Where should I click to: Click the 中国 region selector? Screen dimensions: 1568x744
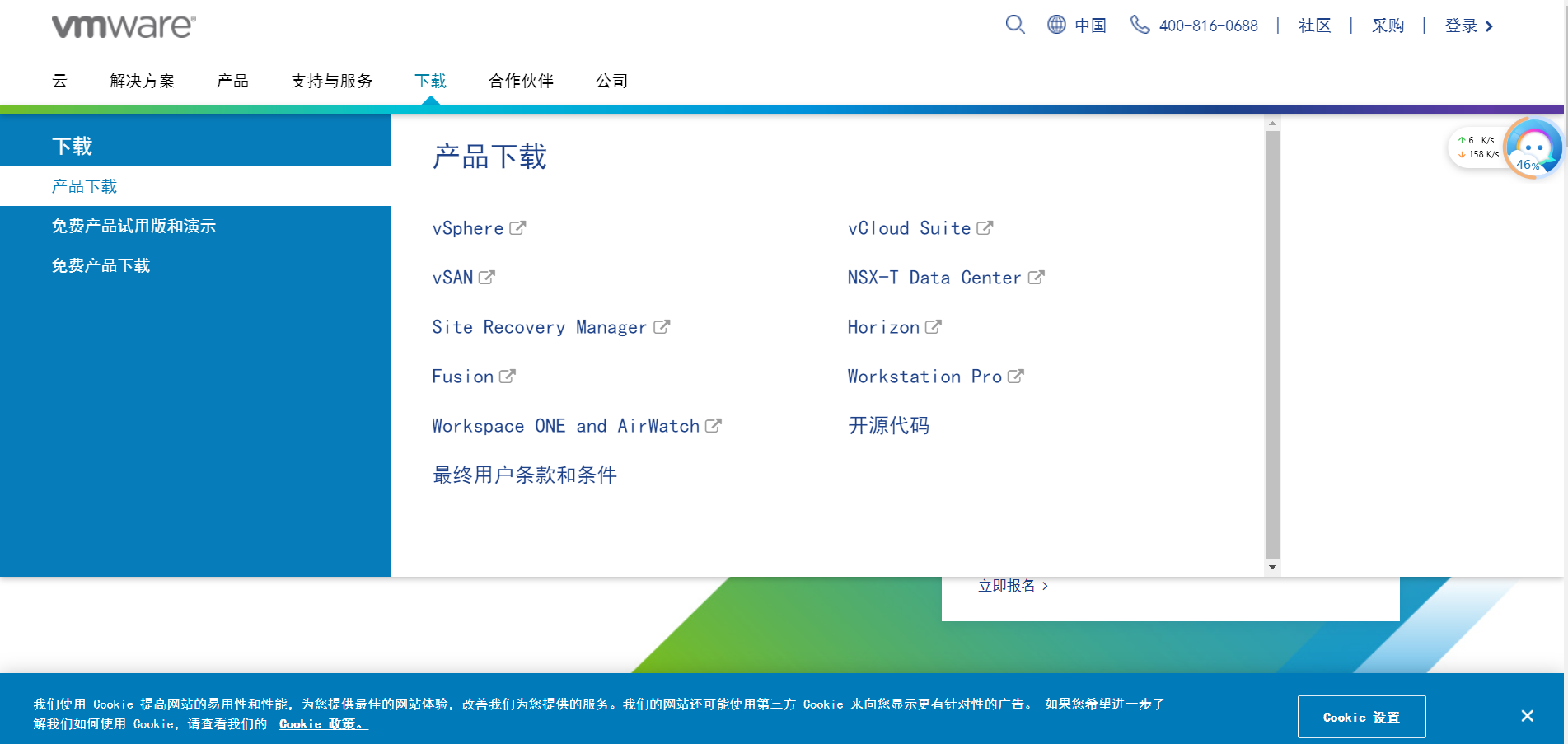click(x=1090, y=26)
